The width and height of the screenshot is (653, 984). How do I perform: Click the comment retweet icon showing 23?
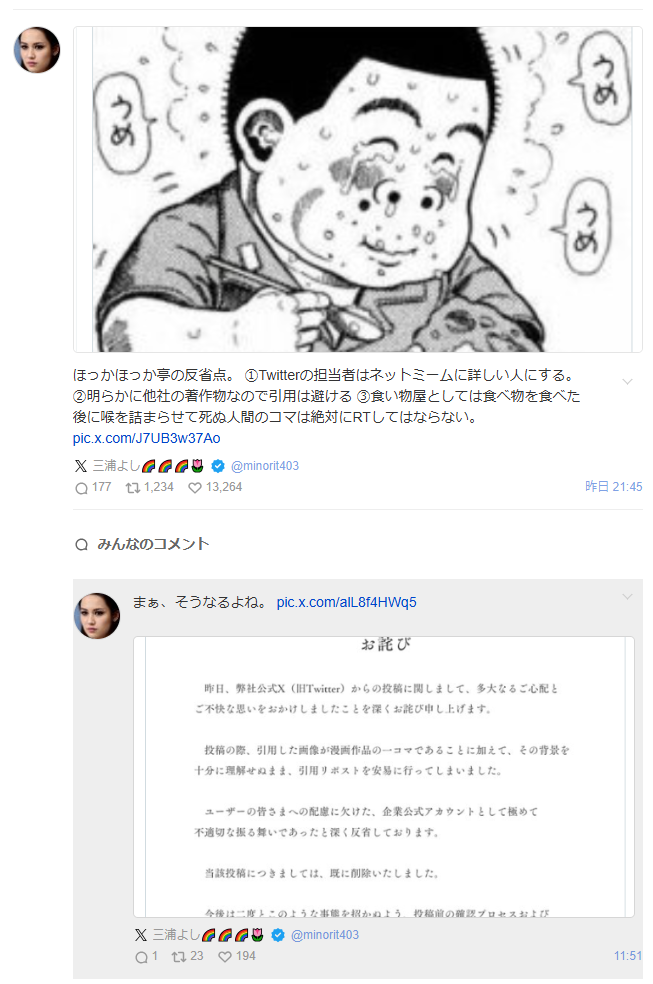pos(179,956)
